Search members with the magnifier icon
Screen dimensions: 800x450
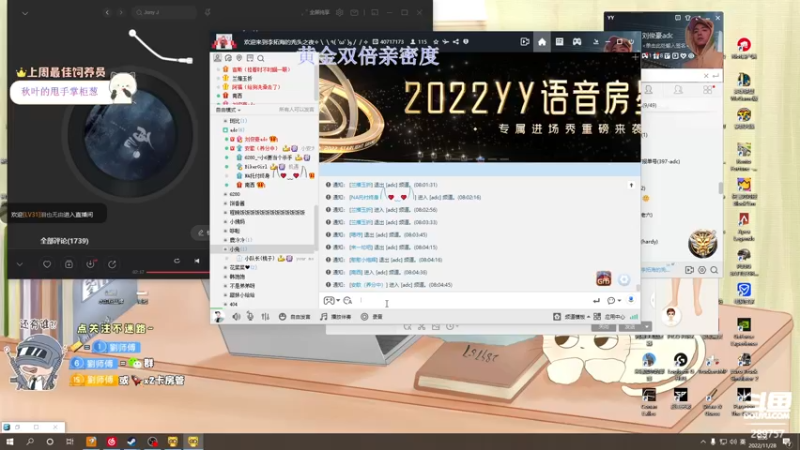coord(261,58)
